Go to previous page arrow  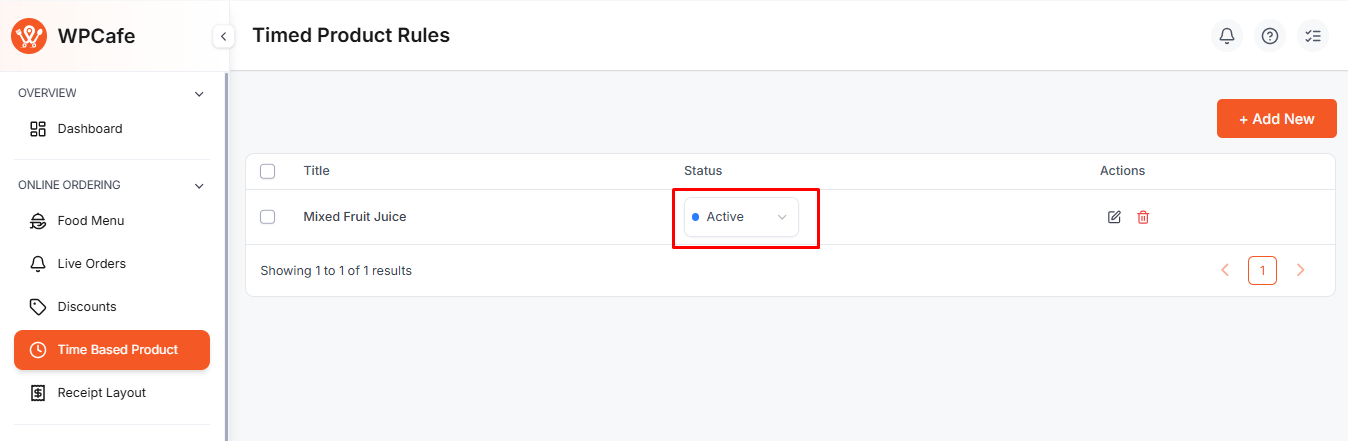pos(1225,270)
